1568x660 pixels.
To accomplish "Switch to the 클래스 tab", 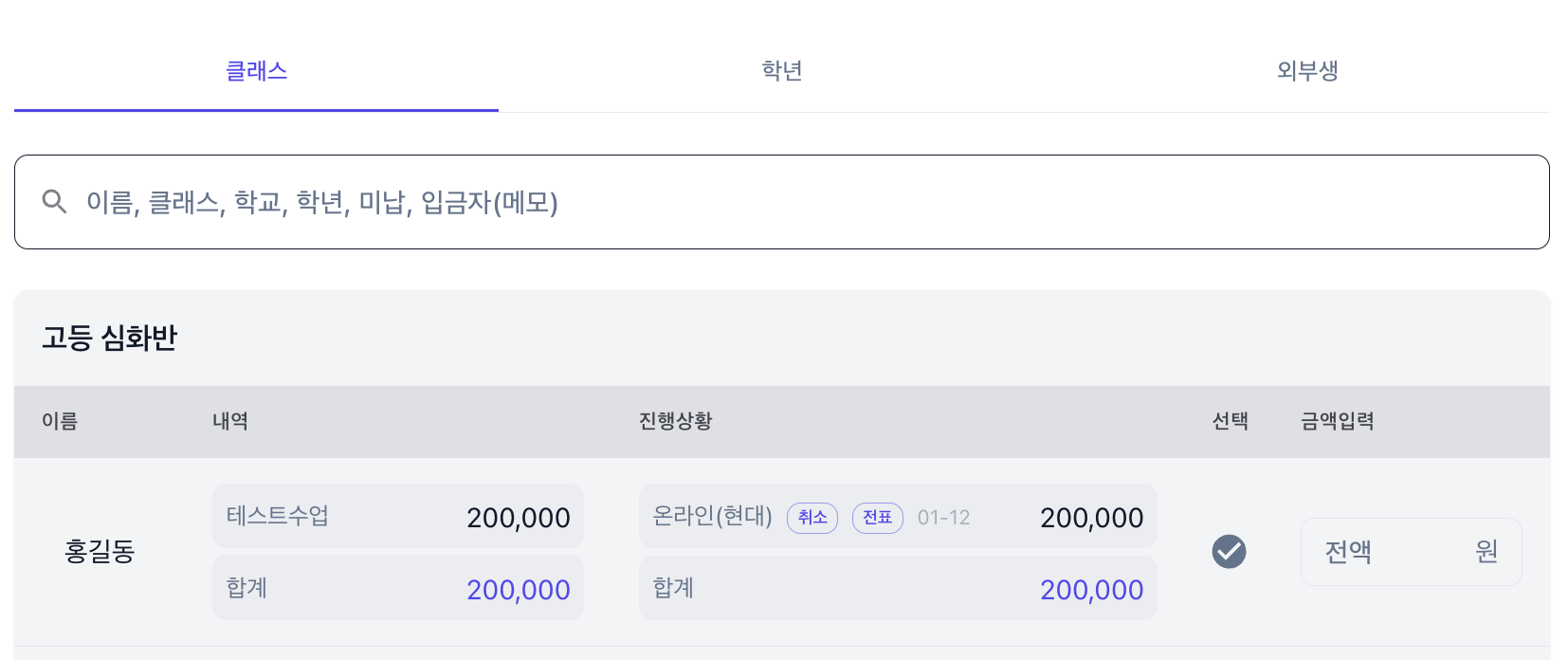I will [x=256, y=71].
